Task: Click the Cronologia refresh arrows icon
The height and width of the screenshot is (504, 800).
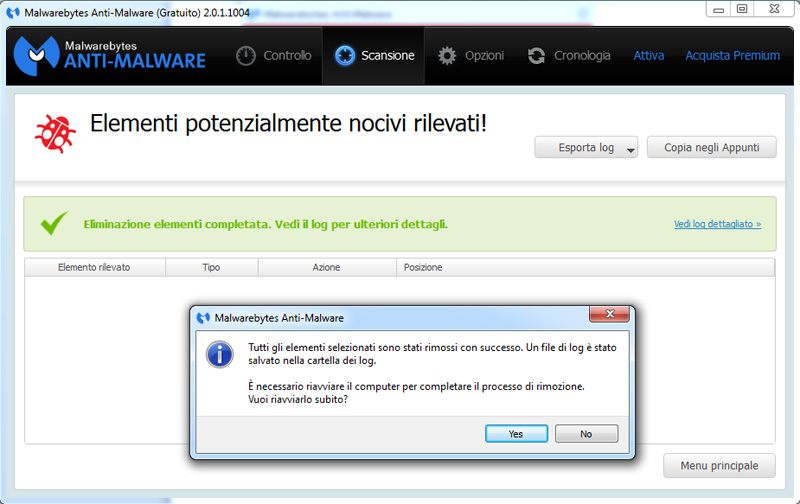Action: pos(536,56)
